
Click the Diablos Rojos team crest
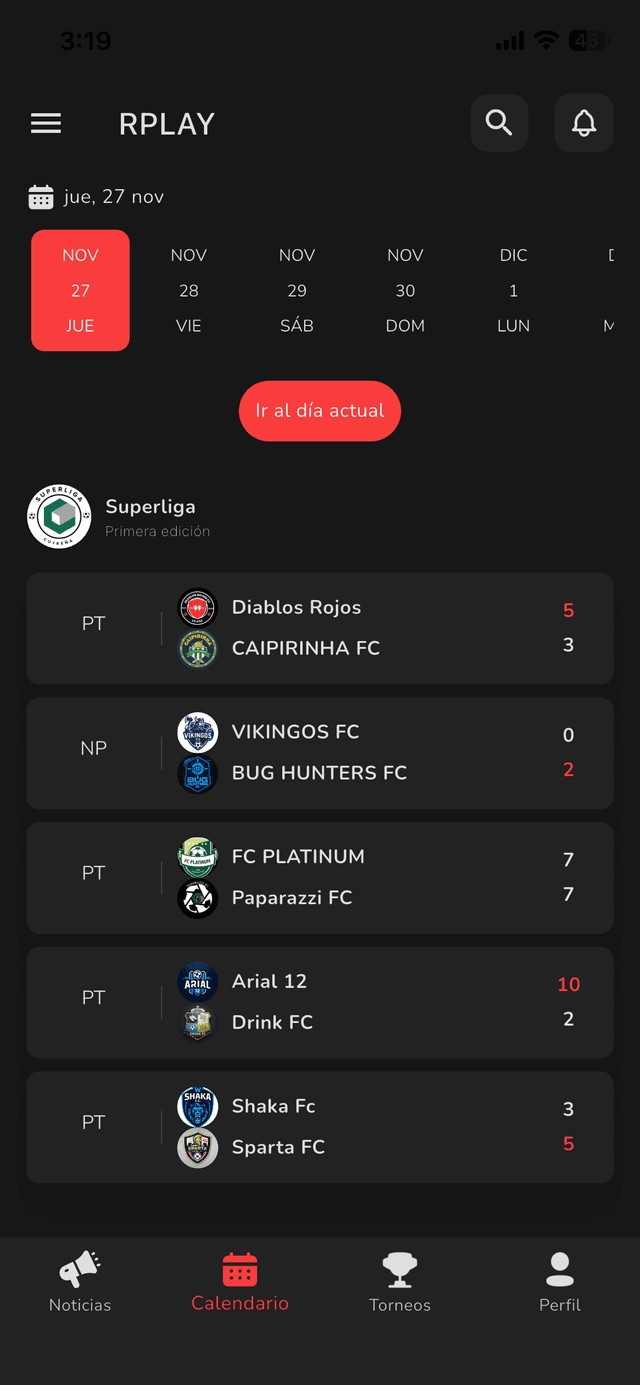(x=197, y=607)
